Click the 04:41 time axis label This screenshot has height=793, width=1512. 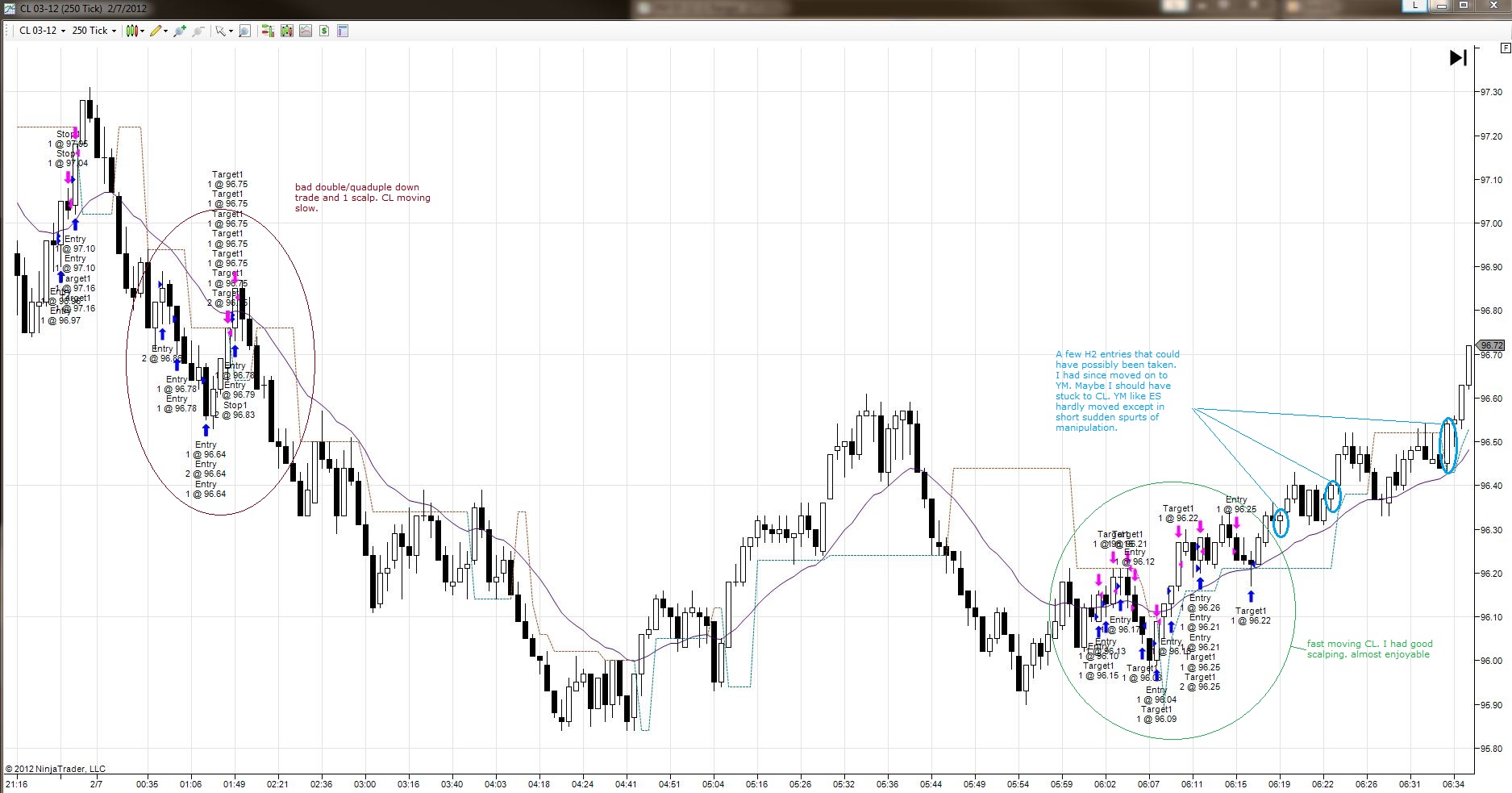[x=626, y=784]
